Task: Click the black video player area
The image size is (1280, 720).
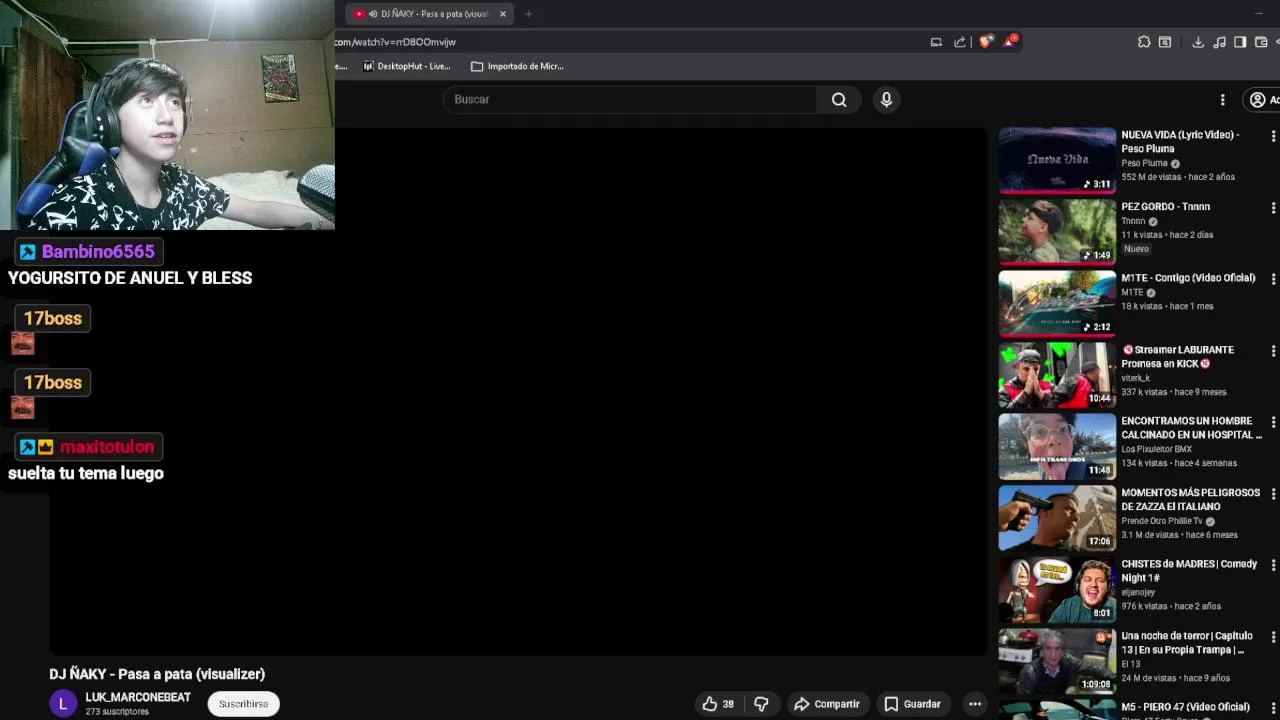Action: (518, 392)
